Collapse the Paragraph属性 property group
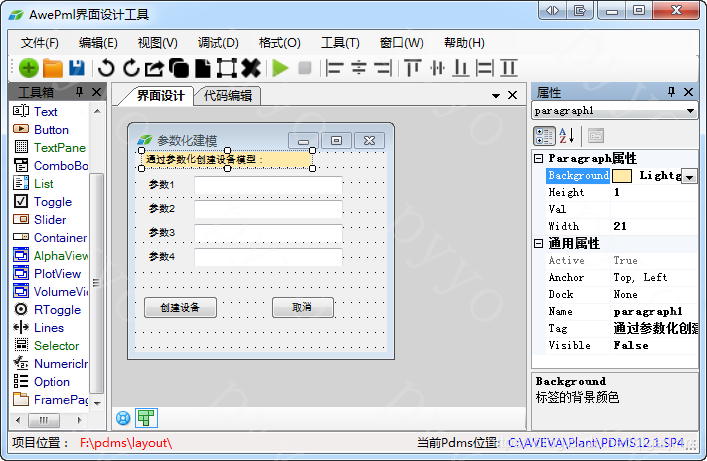 pos(539,158)
